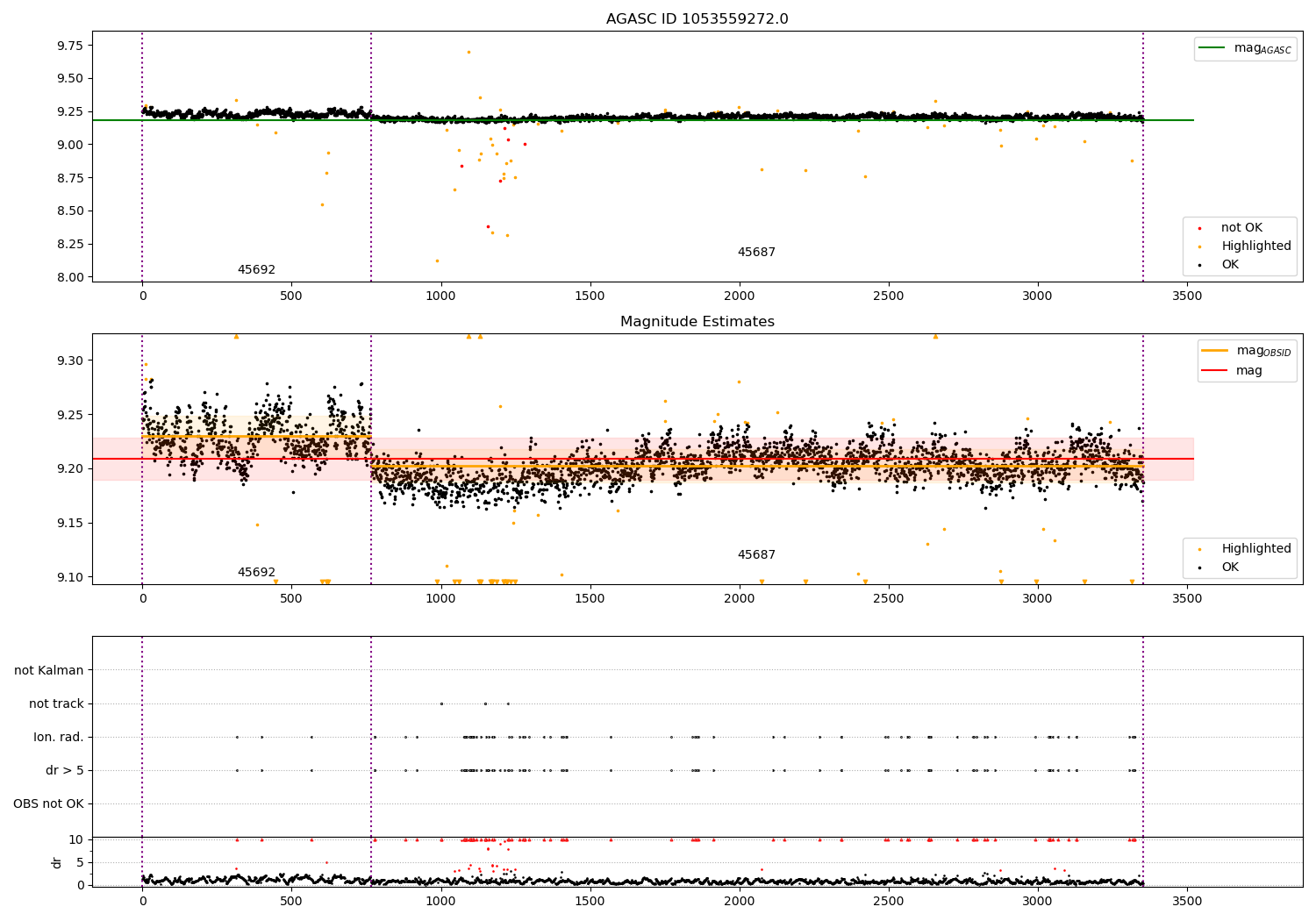Click the 8.75 y-axis tick label
The width and height of the screenshot is (1316, 921).
pos(69,178)
